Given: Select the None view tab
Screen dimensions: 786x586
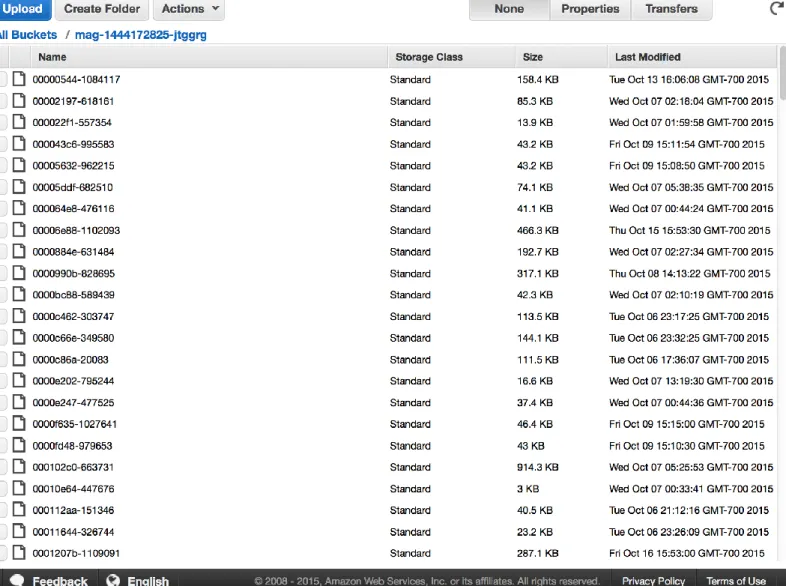Looking at the screenshot, I should (x=509, y=9).
